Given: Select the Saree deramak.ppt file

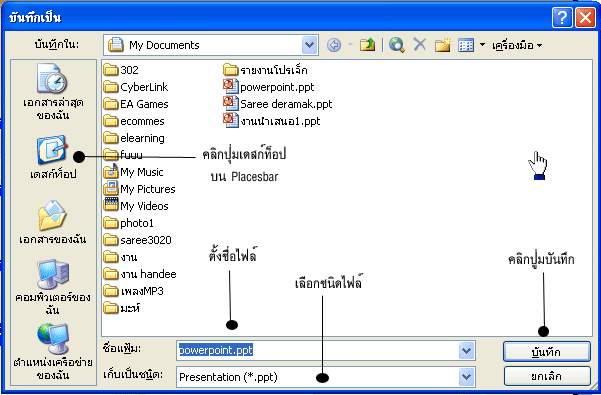Looking at the screenshot, I should pos(278,104).
